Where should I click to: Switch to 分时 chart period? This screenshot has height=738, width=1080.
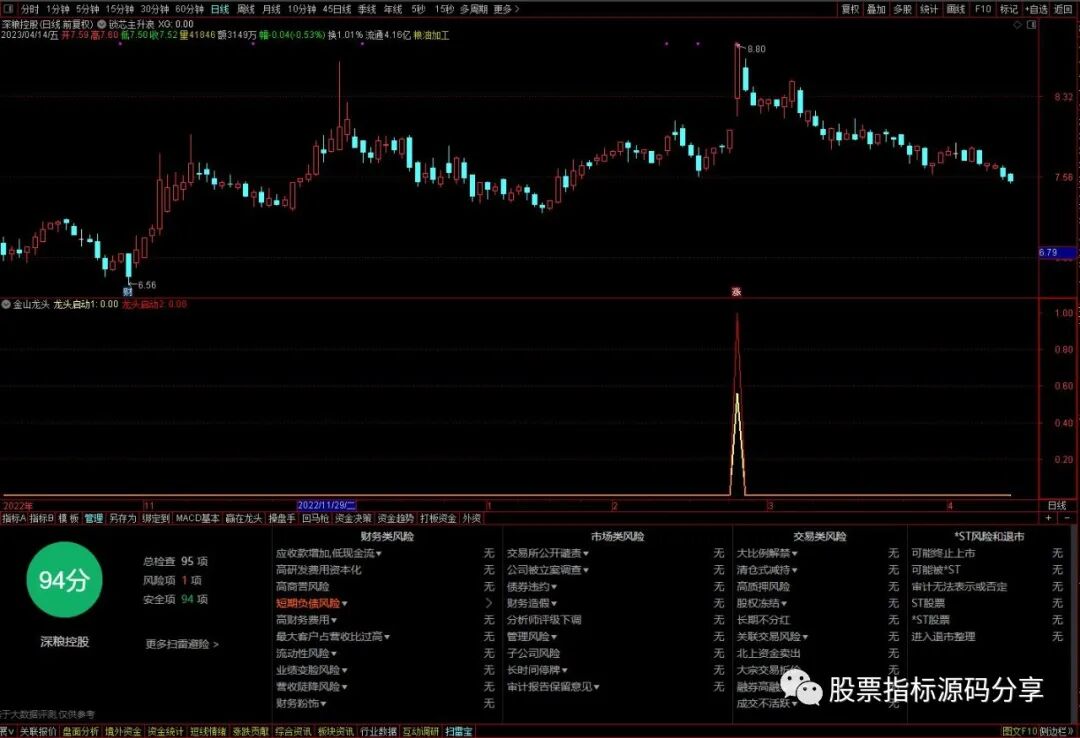pyautogui.click(x=30, y=9)
